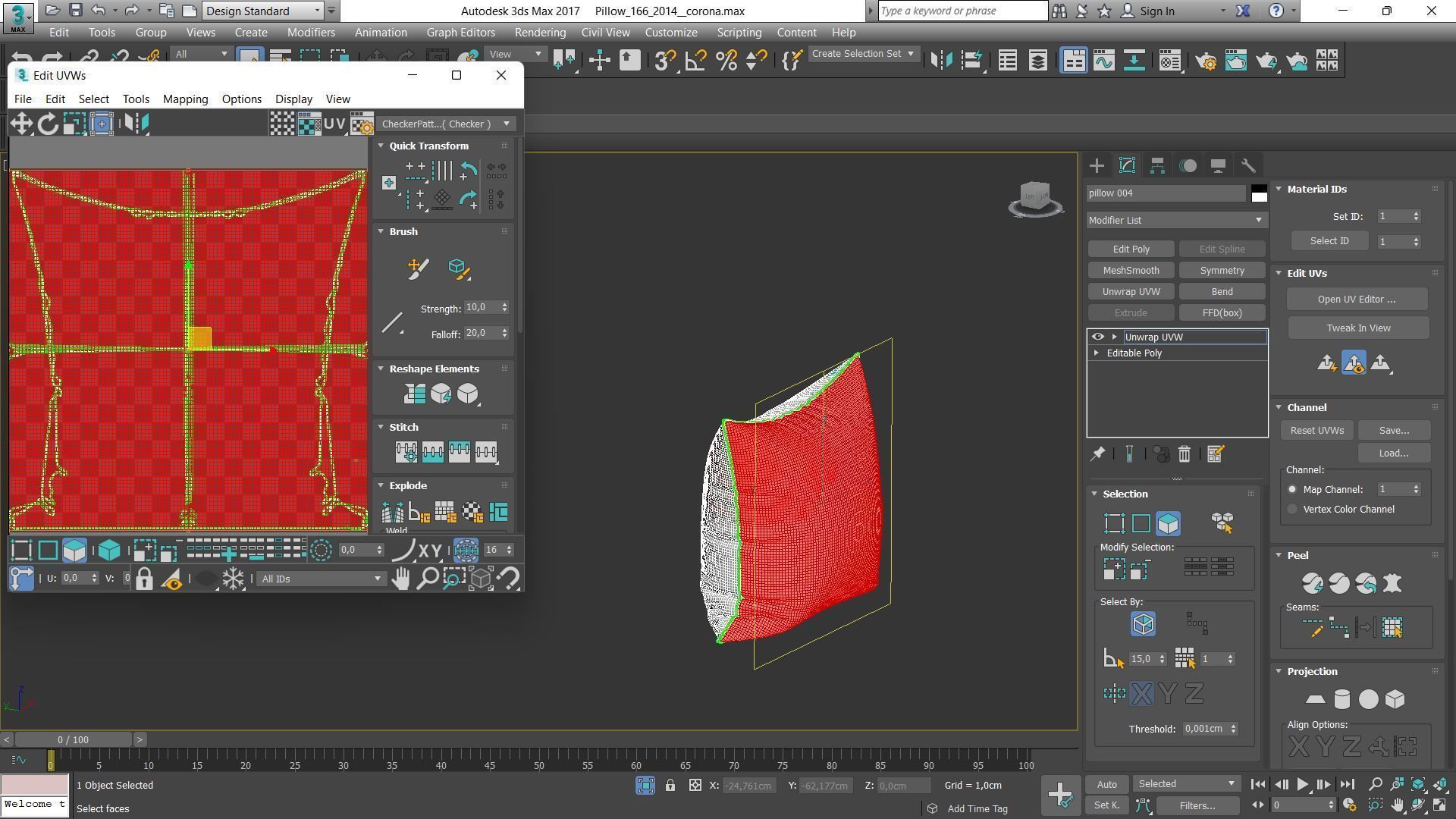Expand the Editable Poly stack entry

(x=1096, y=353)
